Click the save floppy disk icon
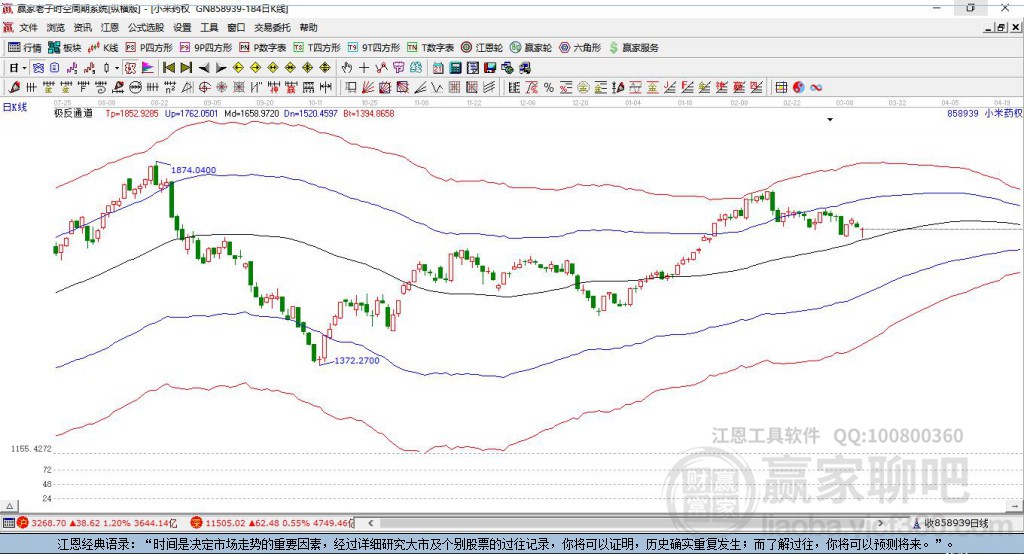Viewport: 1024px width, 554px height. click(x=490, y=68)
